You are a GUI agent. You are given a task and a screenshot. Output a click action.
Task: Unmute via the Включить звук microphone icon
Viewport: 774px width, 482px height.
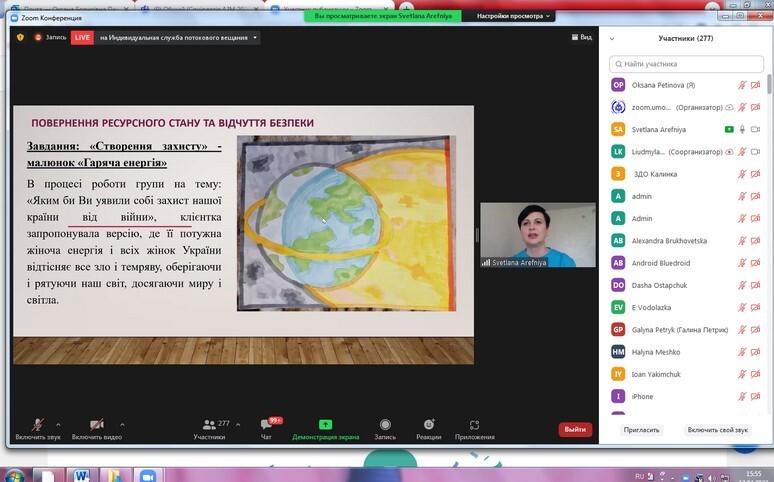37,425
